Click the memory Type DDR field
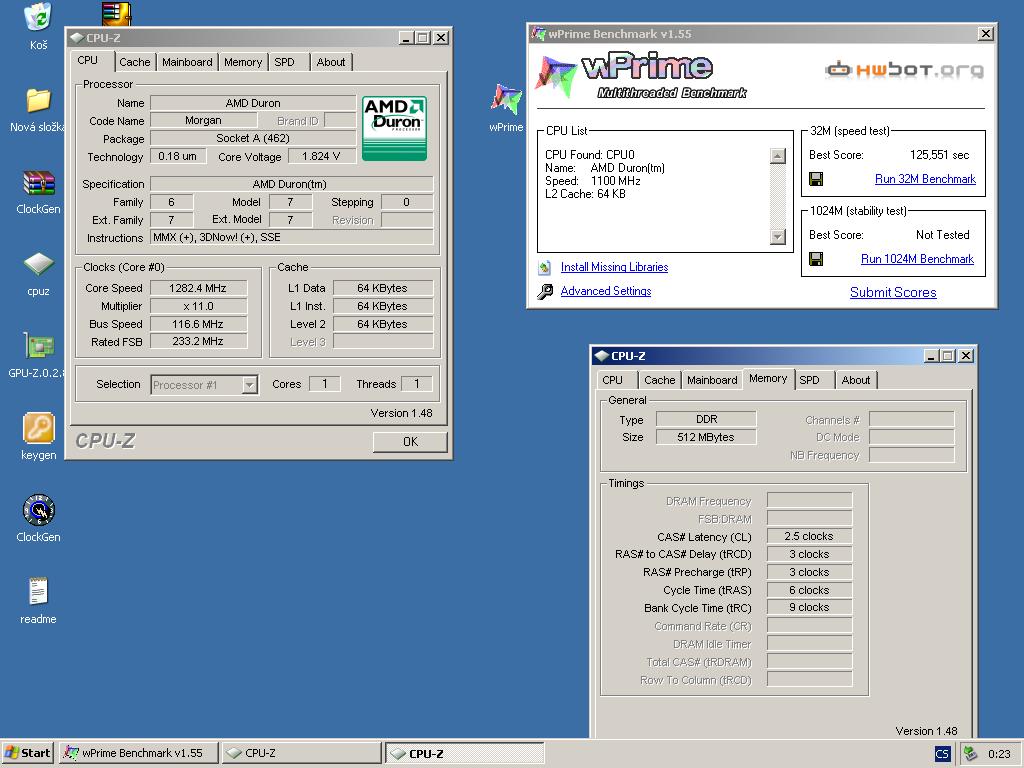Viewport: 1024px width, 768px height. pos(706,419)
